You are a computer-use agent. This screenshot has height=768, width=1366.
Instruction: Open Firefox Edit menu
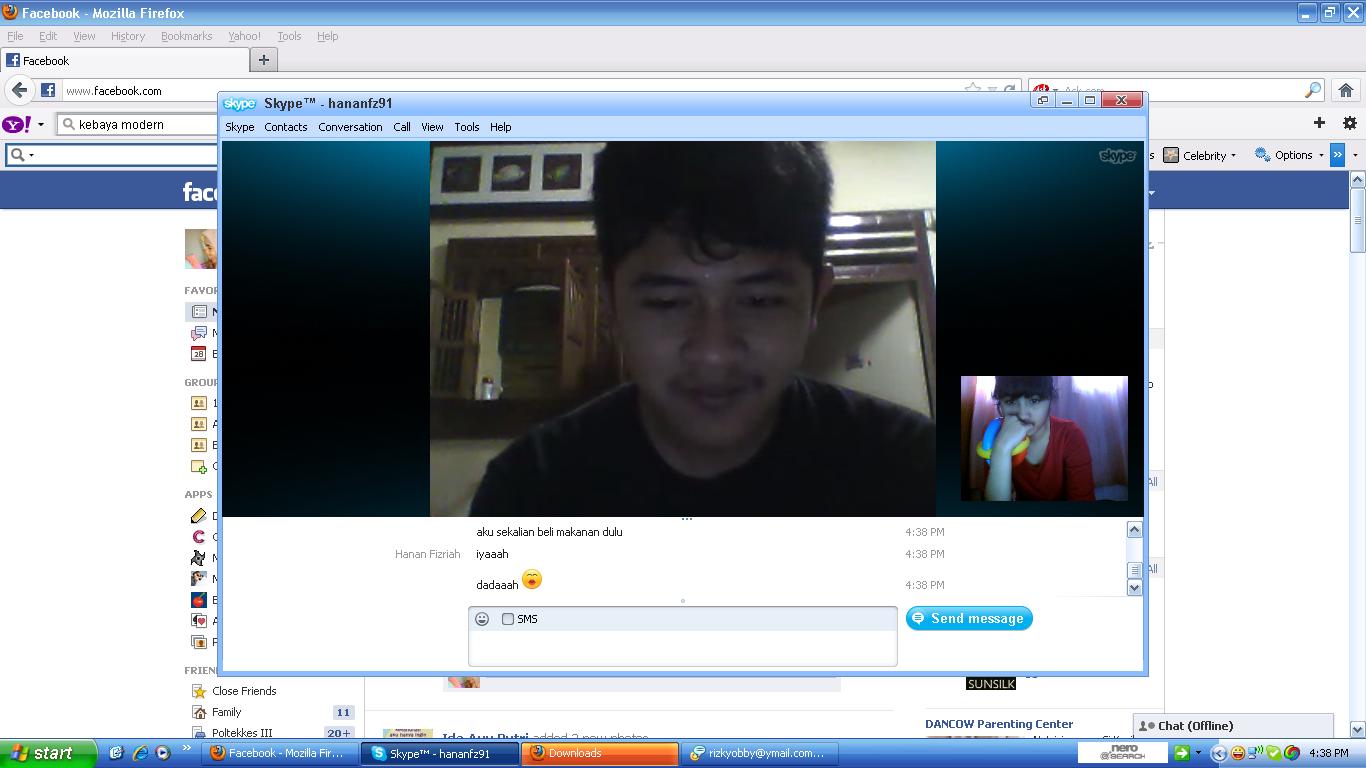point(48,36)
